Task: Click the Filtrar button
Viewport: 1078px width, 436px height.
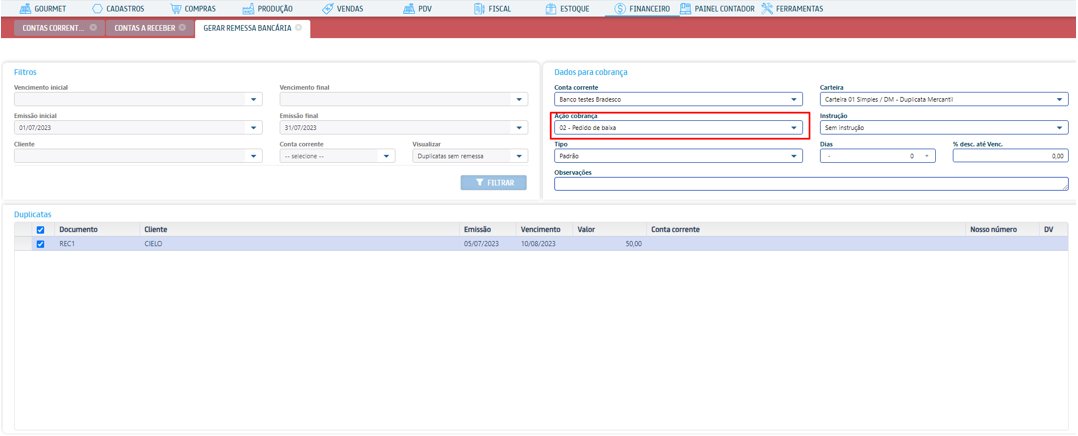Action: click(494, 183)
